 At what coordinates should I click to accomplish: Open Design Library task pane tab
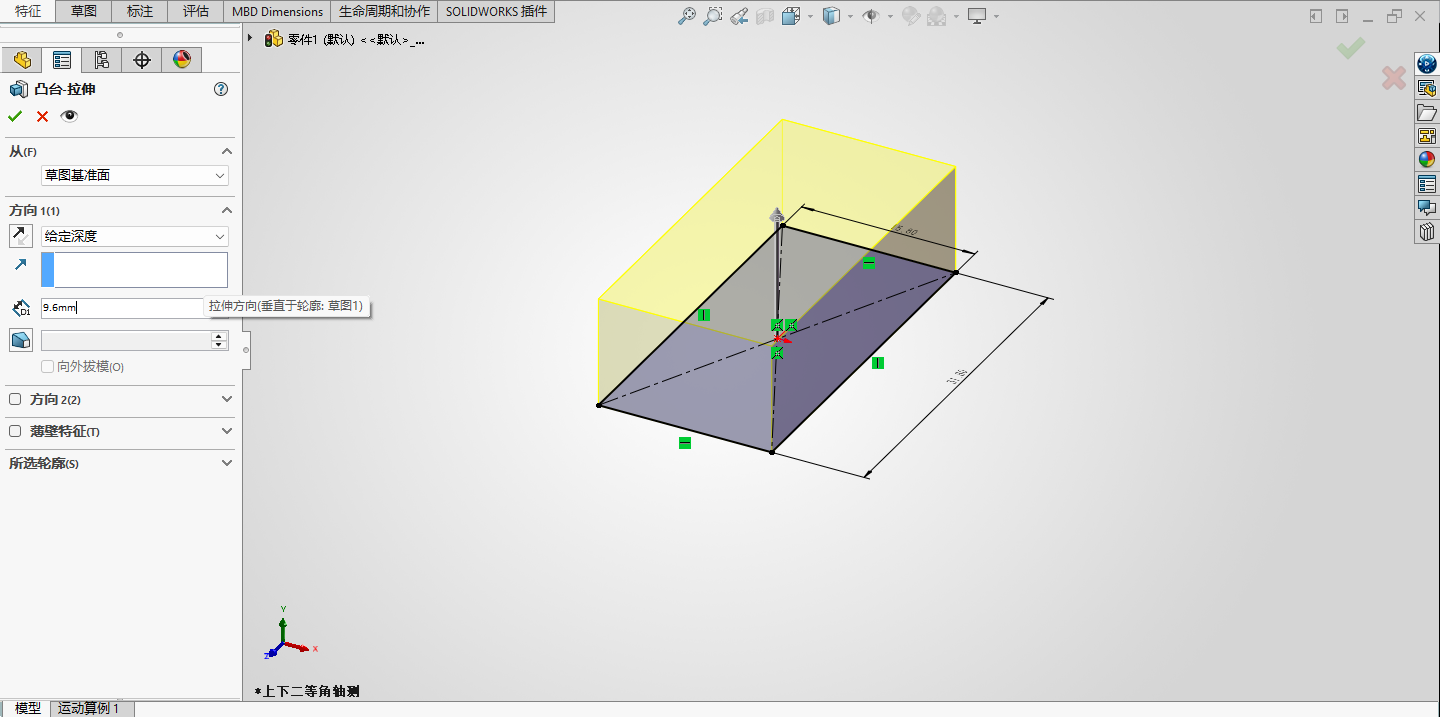click(1427, 88)
